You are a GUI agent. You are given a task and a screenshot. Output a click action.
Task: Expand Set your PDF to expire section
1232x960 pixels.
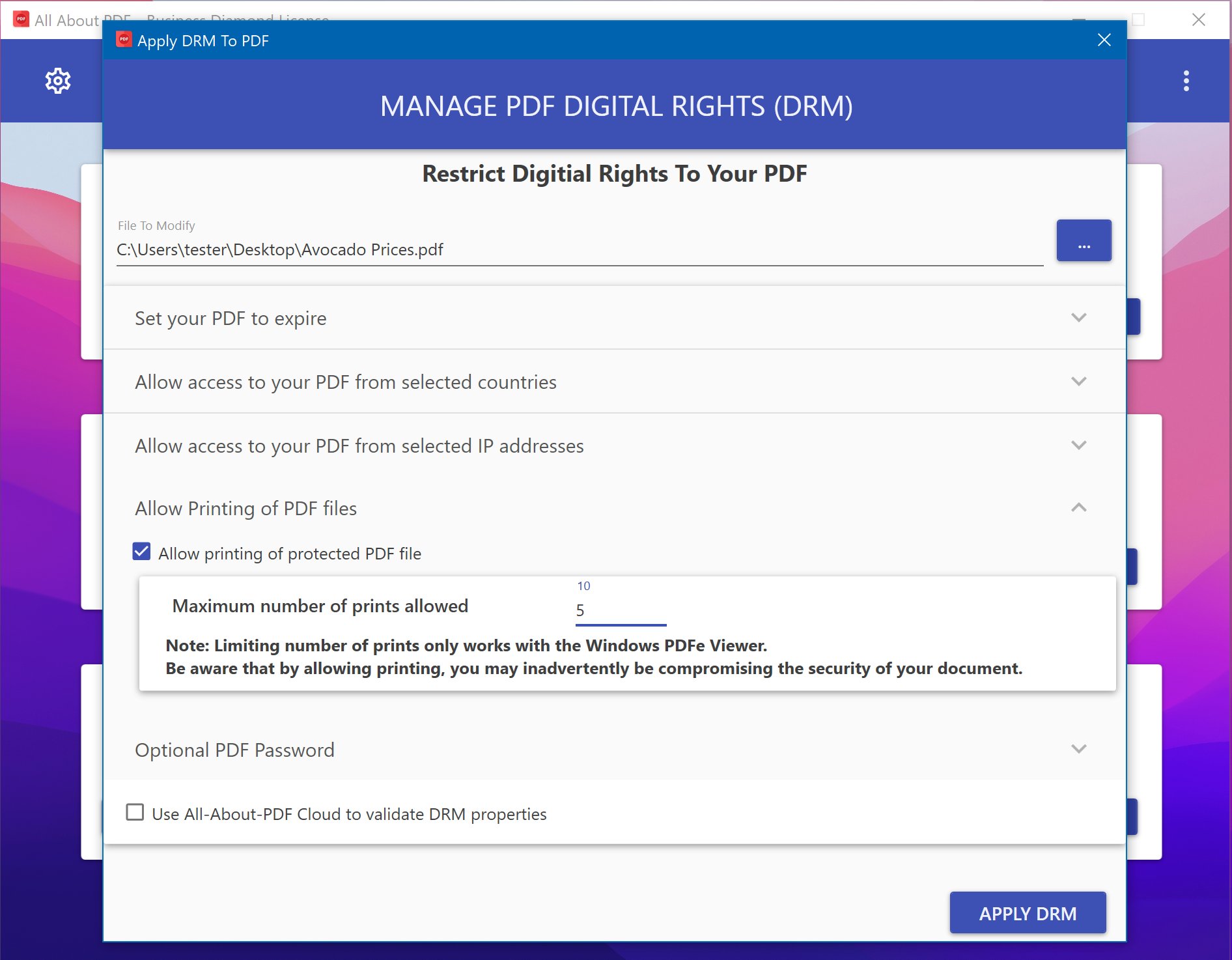tap(615, 318)
